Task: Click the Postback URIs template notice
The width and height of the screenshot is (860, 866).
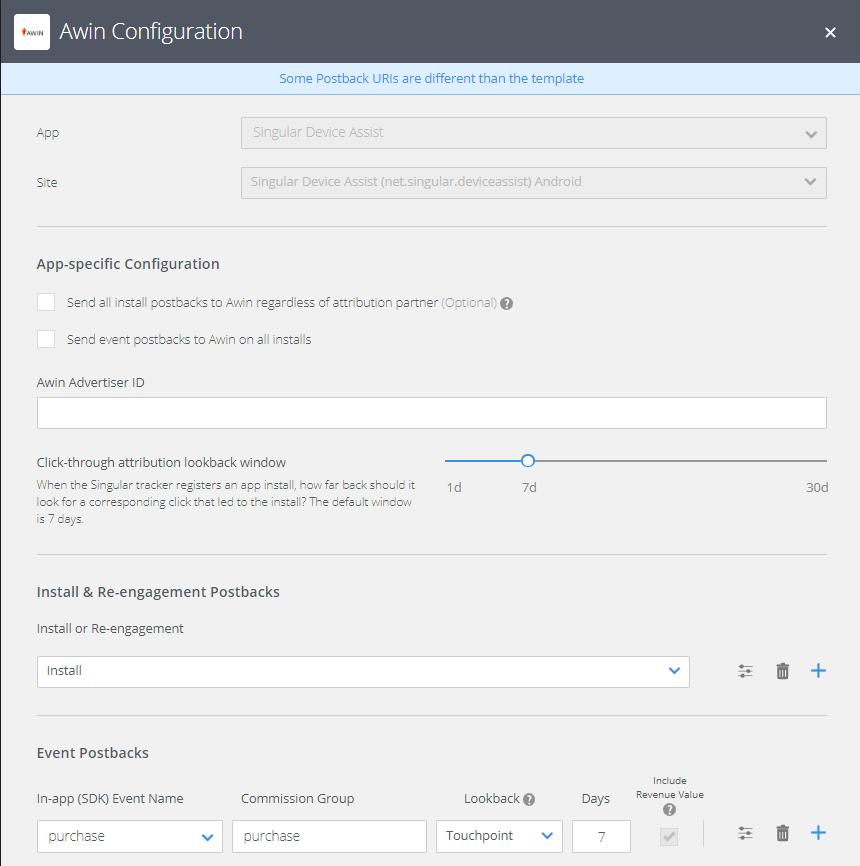Action: click(431, 78)
